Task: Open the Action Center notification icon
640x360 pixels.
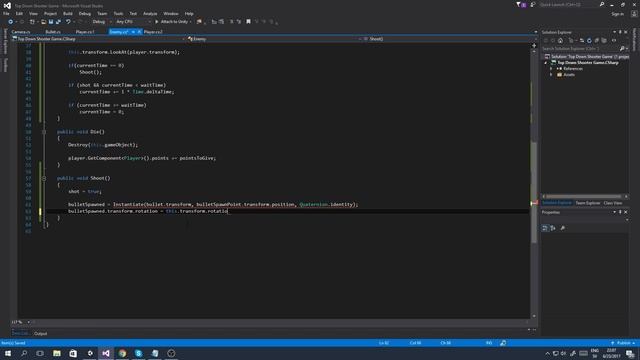Action: pyautogui.click(x=631, y=353)
